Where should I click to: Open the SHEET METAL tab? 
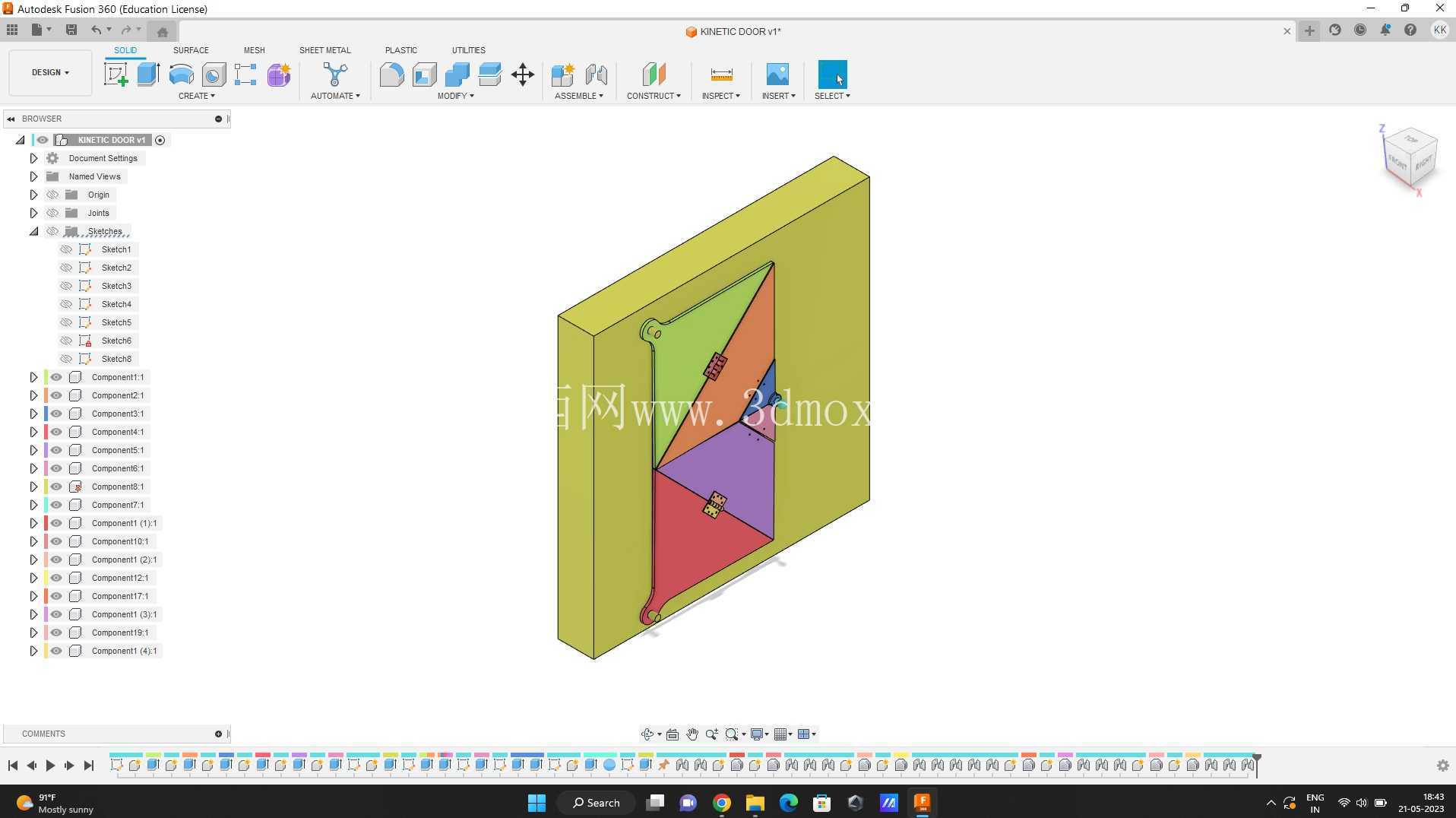coord(325,50)
